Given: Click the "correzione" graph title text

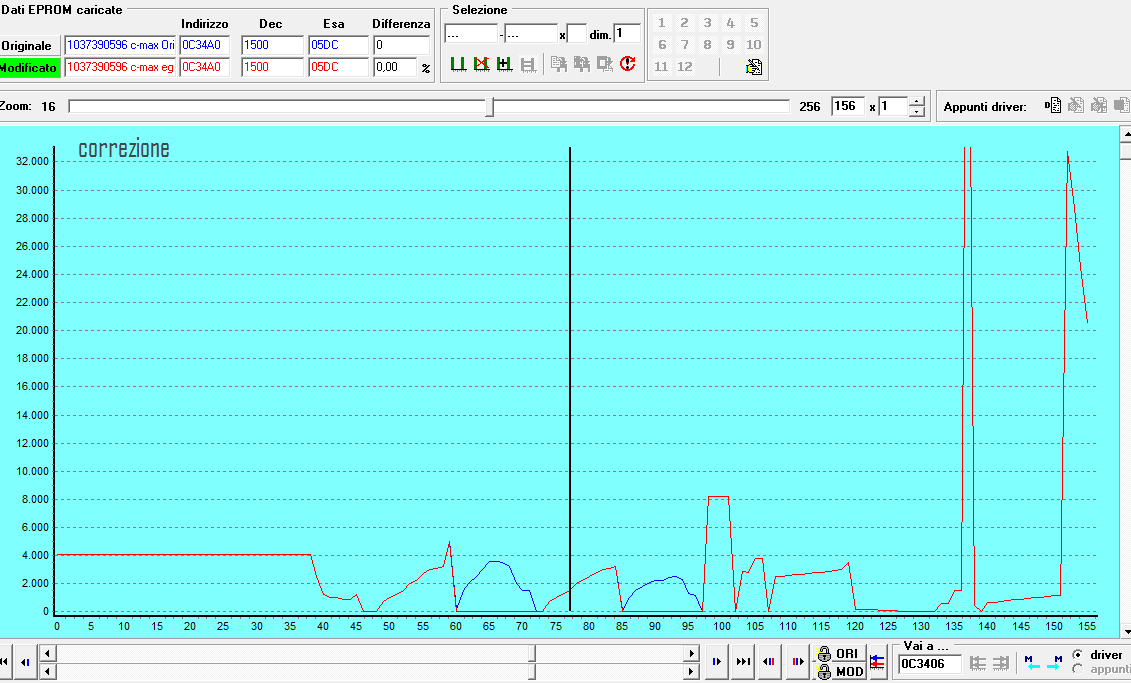Looking at the screenshot, I should [123, 149].
